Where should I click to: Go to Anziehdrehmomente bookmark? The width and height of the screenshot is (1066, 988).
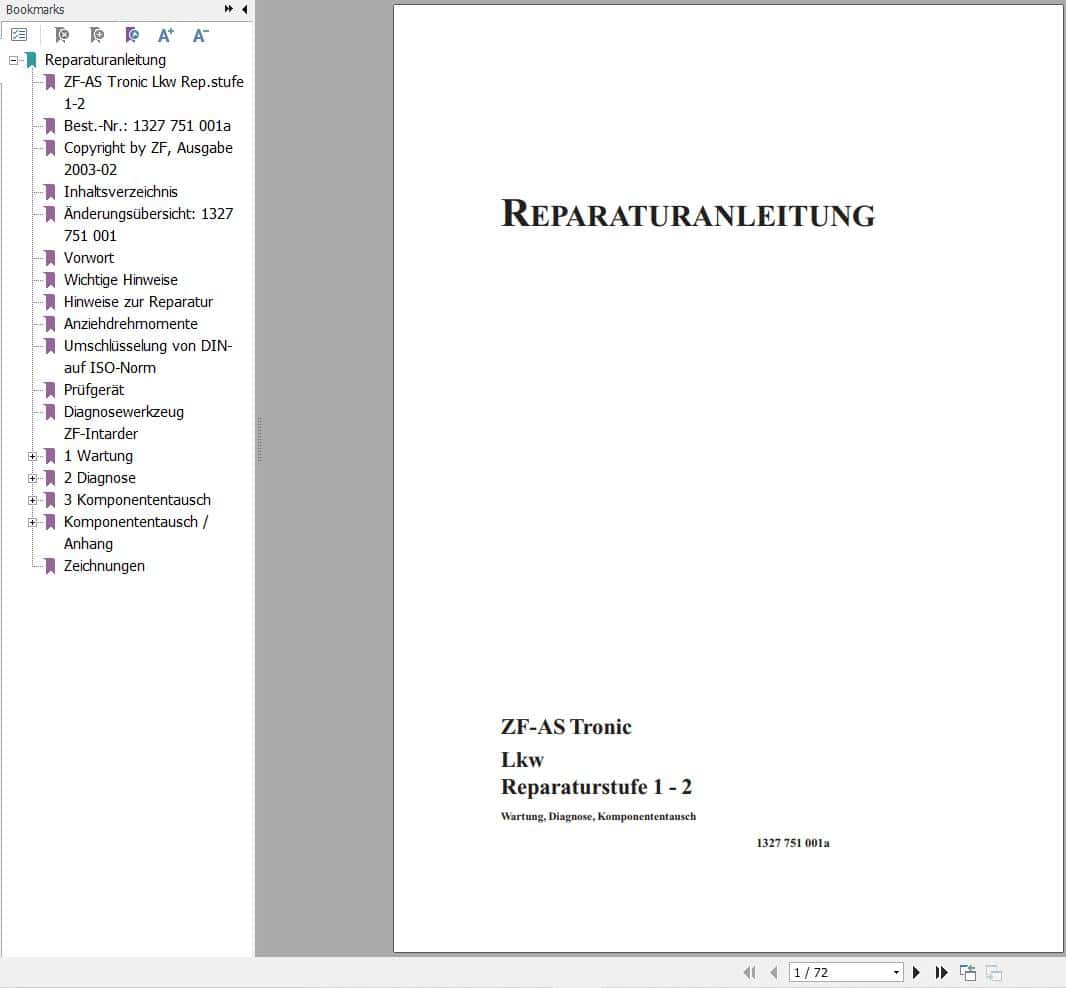pyautogui.click(x=131, y=324)
